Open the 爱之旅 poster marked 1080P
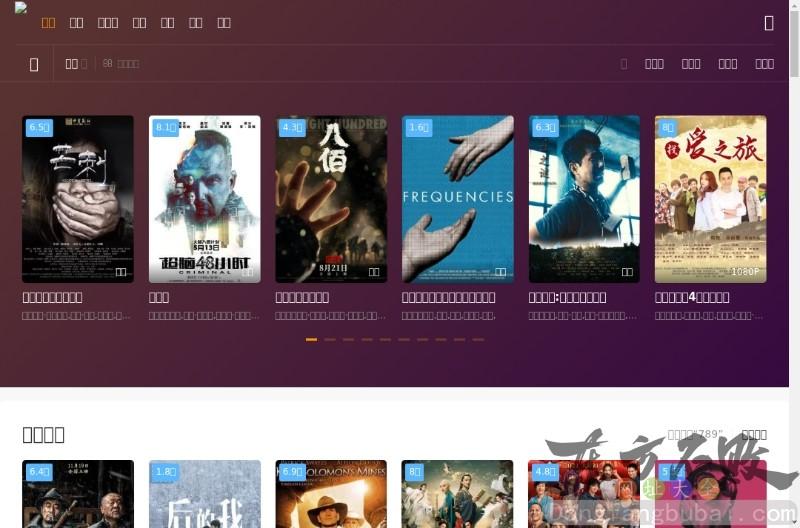This screenshot has height=528, width=800. coord(711,199)
